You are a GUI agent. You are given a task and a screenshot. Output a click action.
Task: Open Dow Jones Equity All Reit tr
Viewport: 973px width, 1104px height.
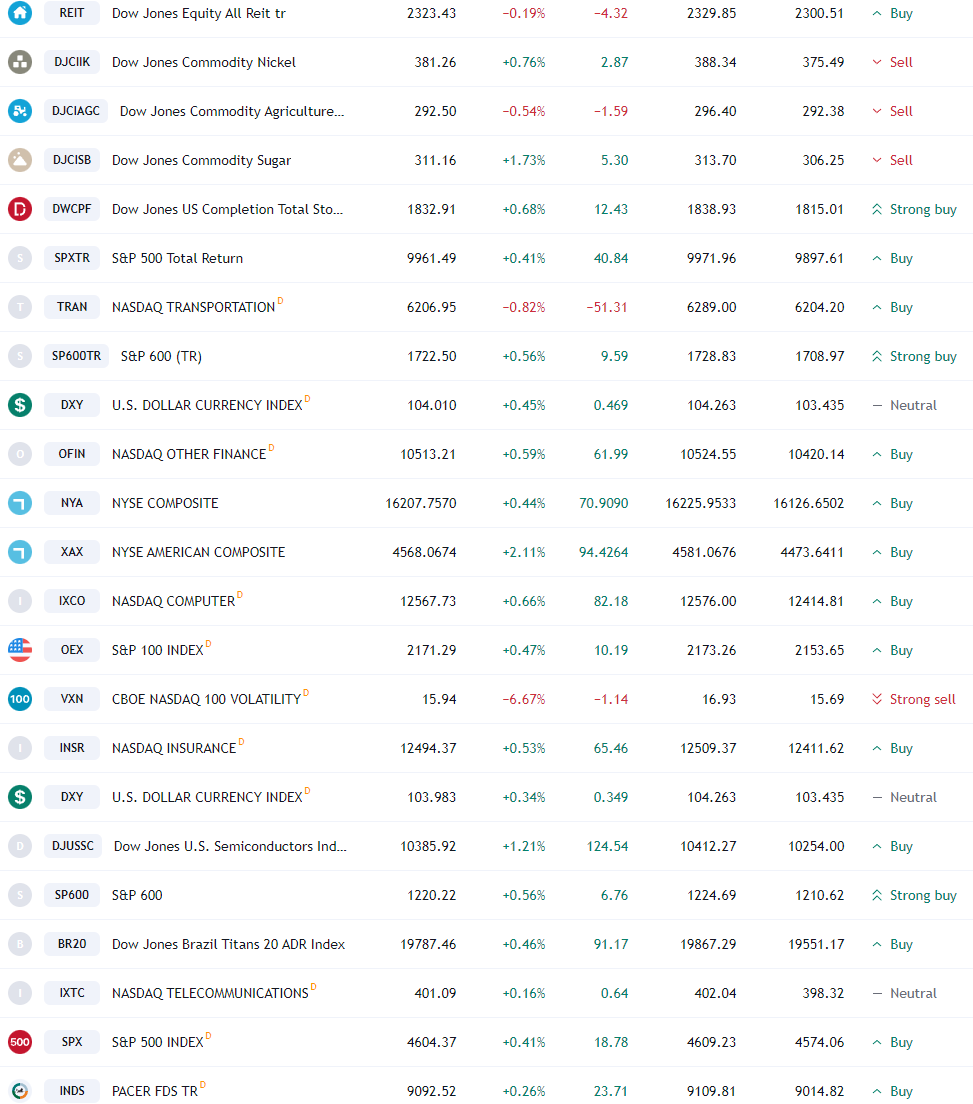[x=199, y=13]
